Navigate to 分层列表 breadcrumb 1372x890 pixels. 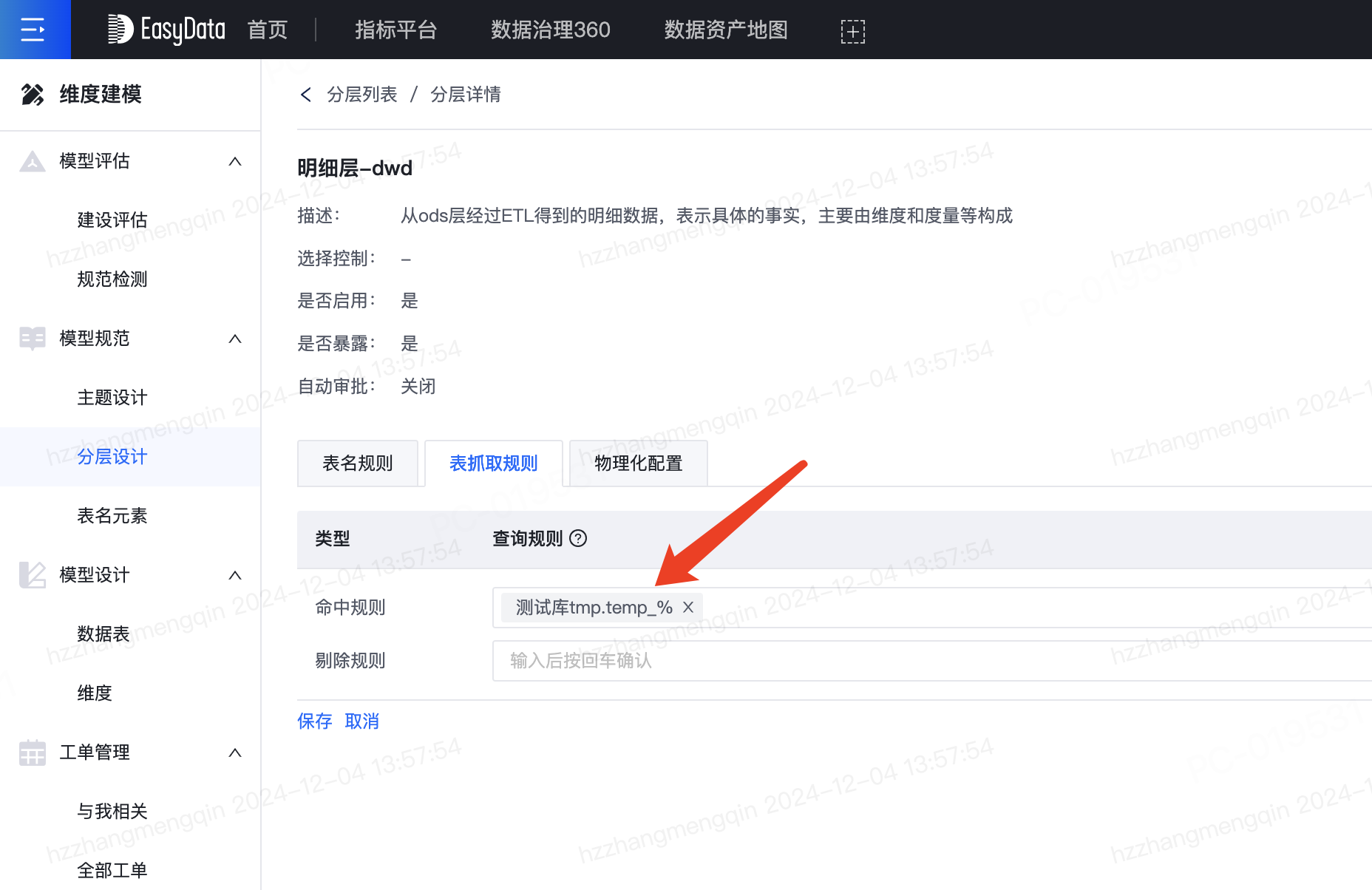click(x=362, y=95)
